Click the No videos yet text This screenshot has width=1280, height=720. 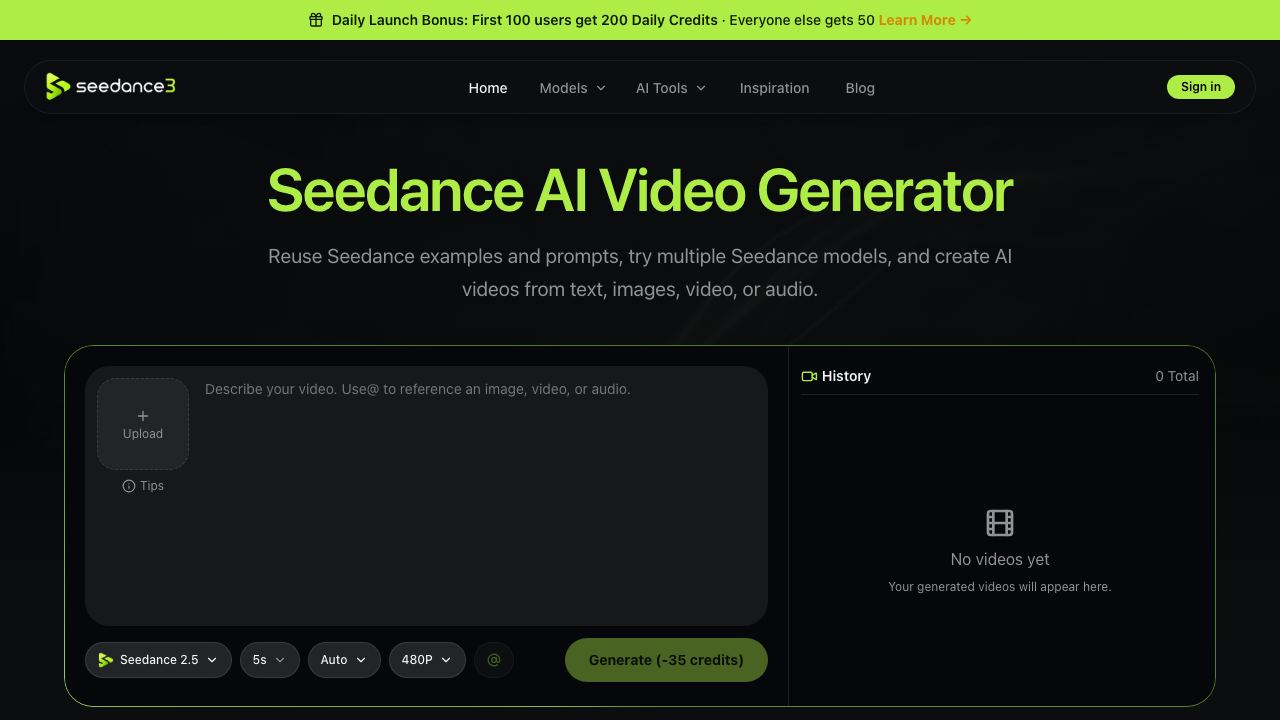pos(1000,559)
